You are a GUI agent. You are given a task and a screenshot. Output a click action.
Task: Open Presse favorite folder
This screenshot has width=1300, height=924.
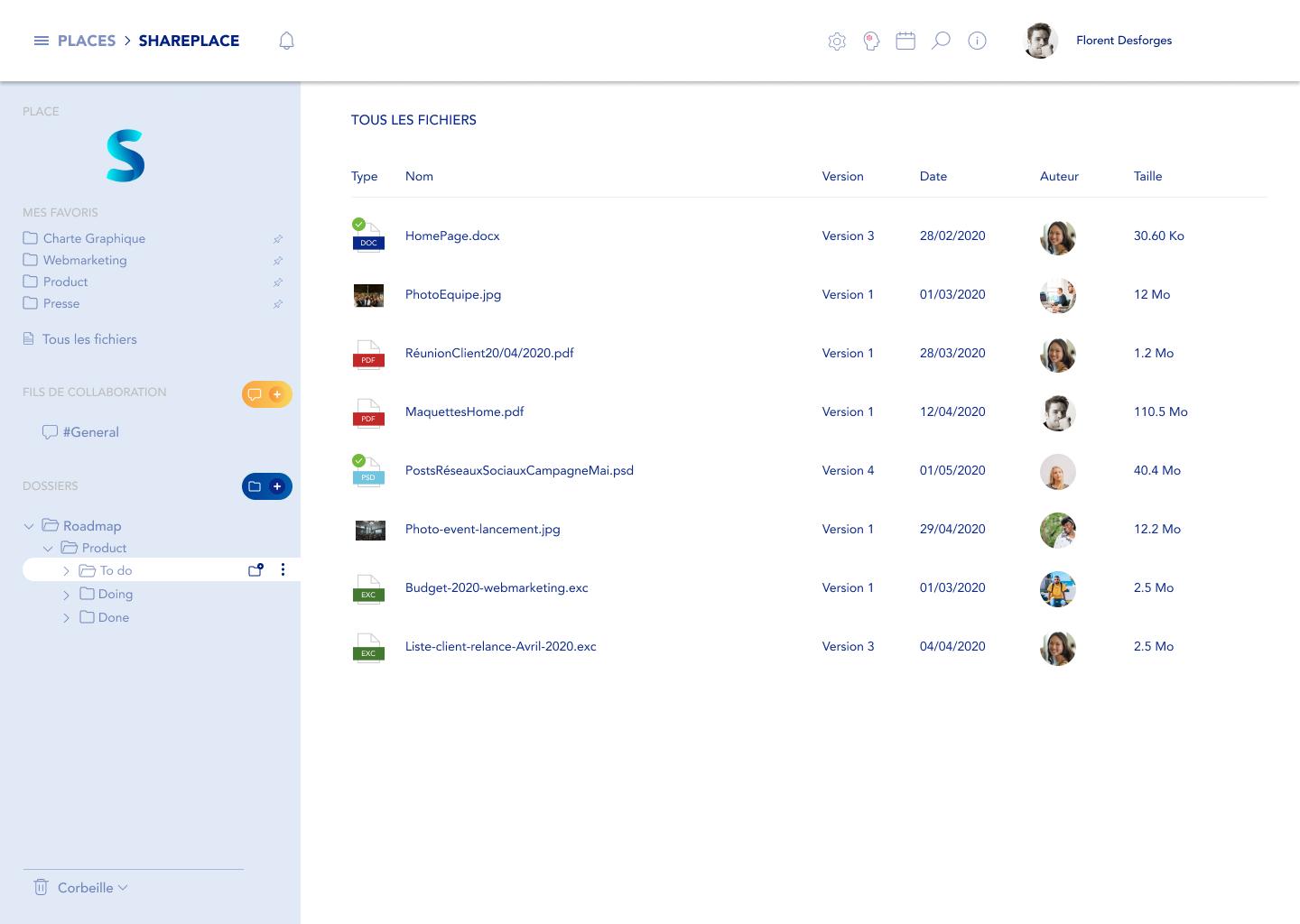51,303
